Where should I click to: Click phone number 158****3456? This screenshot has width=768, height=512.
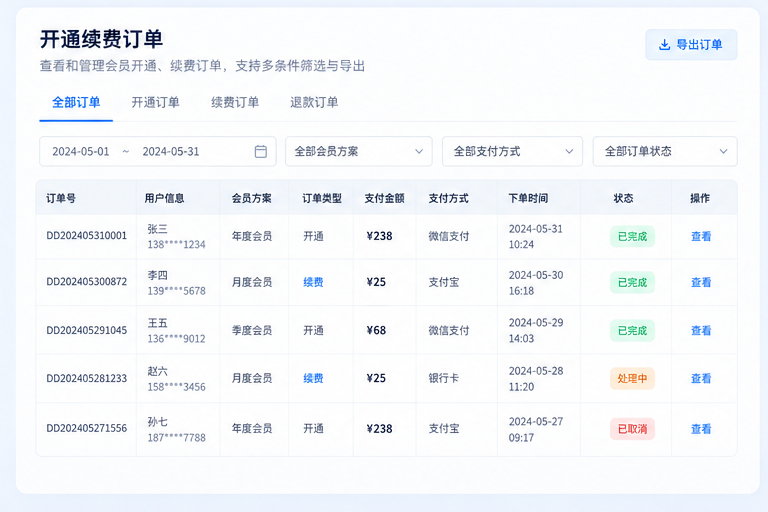(x=177, y=387)
